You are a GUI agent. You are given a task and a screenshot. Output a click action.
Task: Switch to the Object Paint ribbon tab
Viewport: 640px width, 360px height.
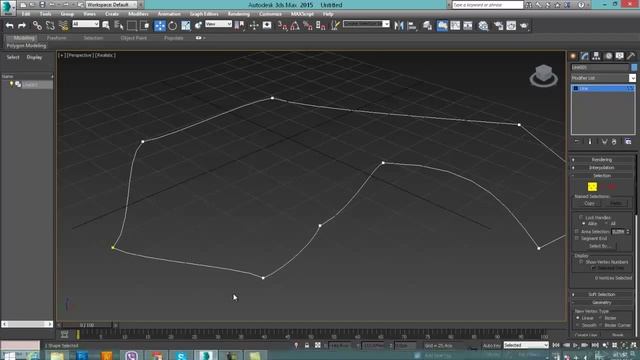click(133, 38)
